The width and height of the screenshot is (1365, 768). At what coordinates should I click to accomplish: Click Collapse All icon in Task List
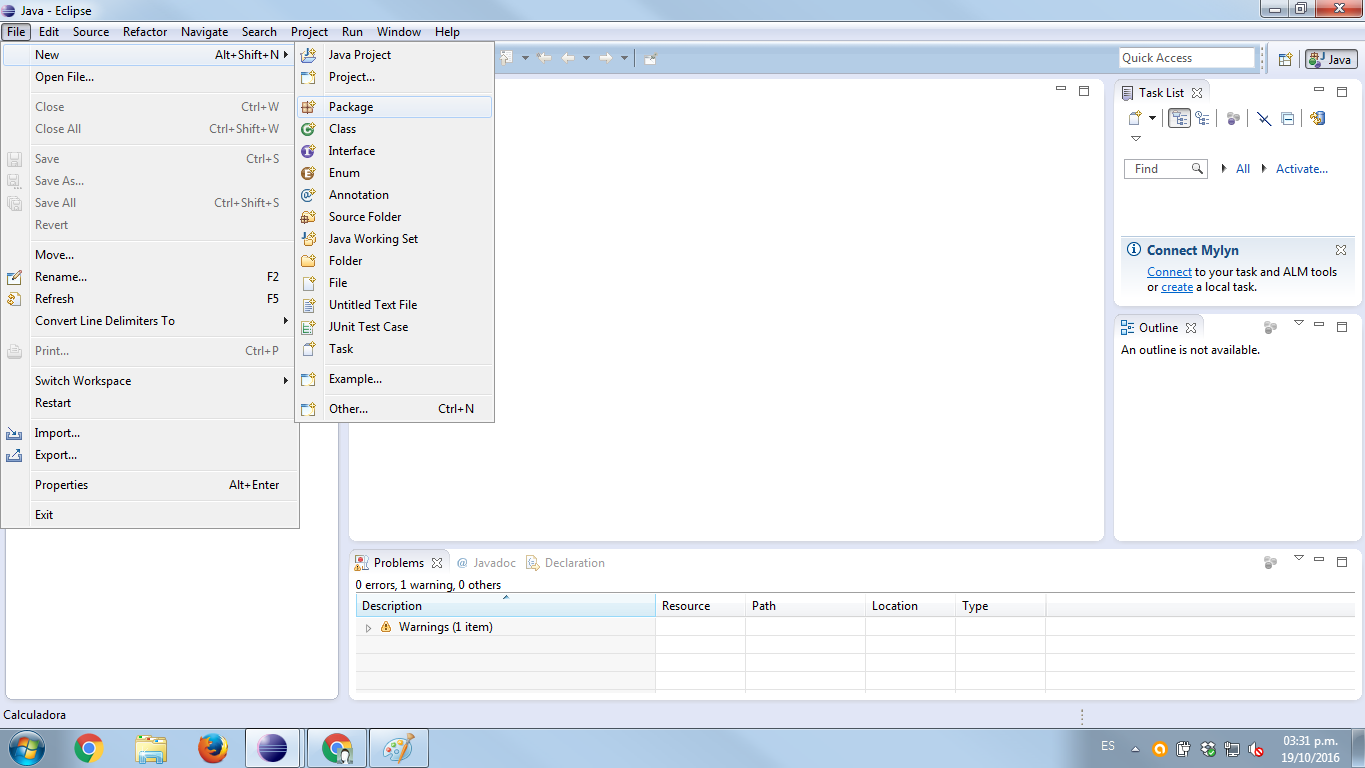click(1288, 118)
